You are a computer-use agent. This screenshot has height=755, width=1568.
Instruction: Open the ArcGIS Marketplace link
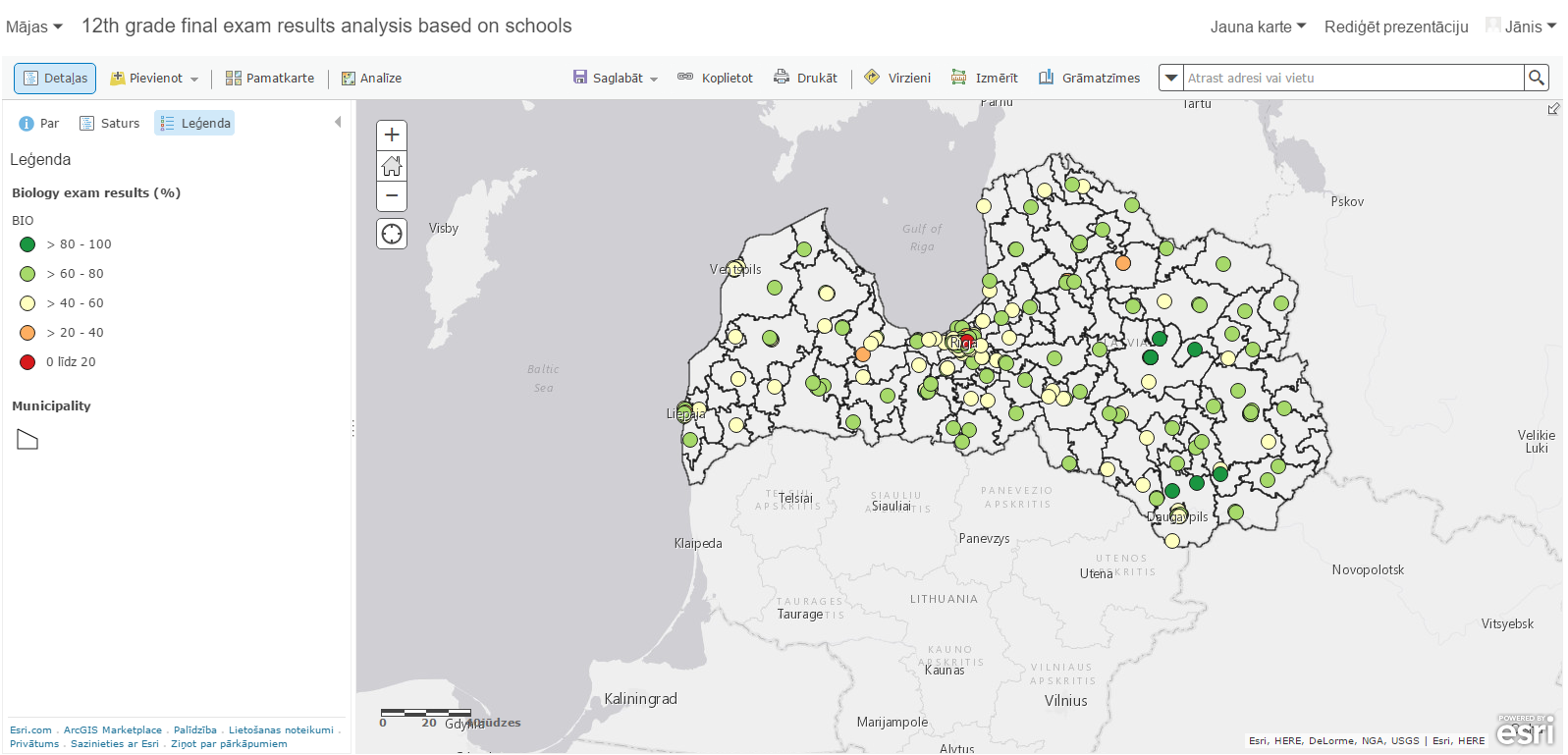coord(112,729)
